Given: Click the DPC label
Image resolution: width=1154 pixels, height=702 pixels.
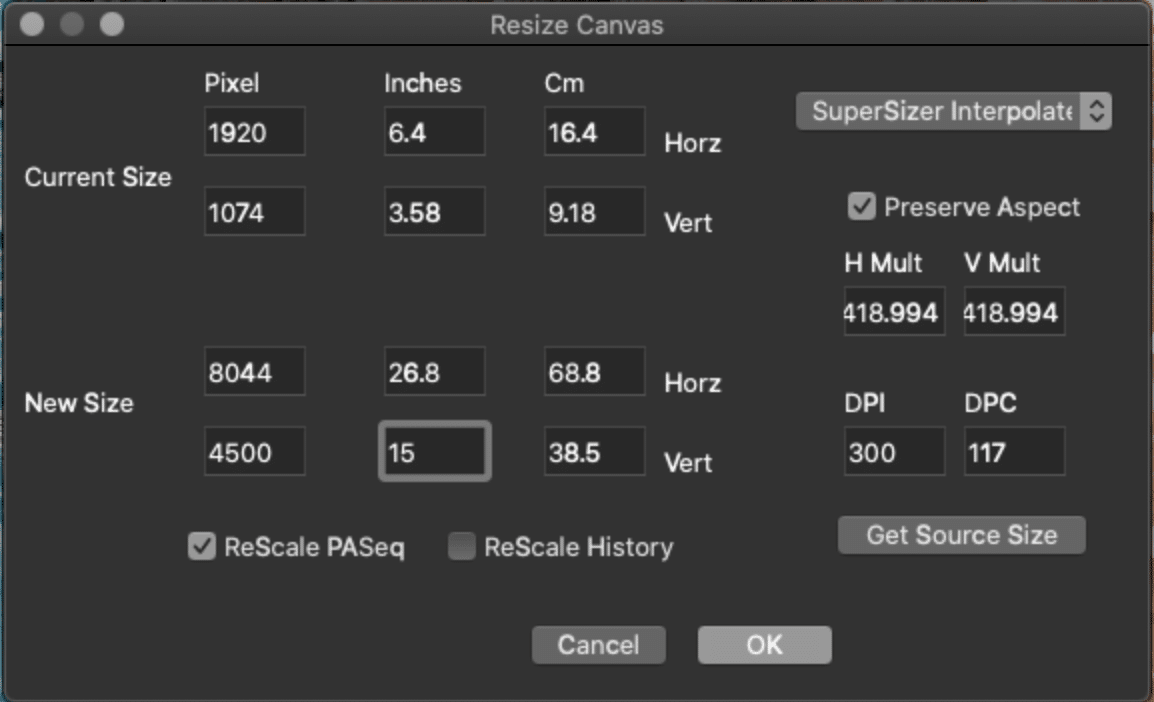Looking at the screenshot, I should click(991, 403).
